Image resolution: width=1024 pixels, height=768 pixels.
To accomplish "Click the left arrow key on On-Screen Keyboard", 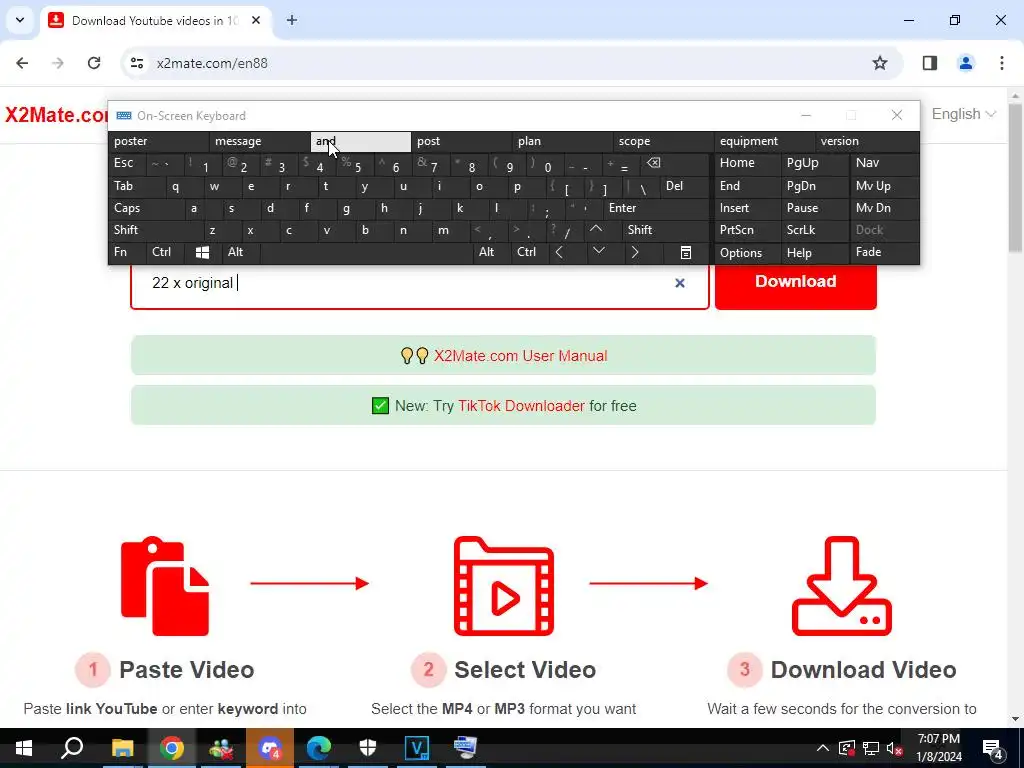I will (x=559, y=252).
